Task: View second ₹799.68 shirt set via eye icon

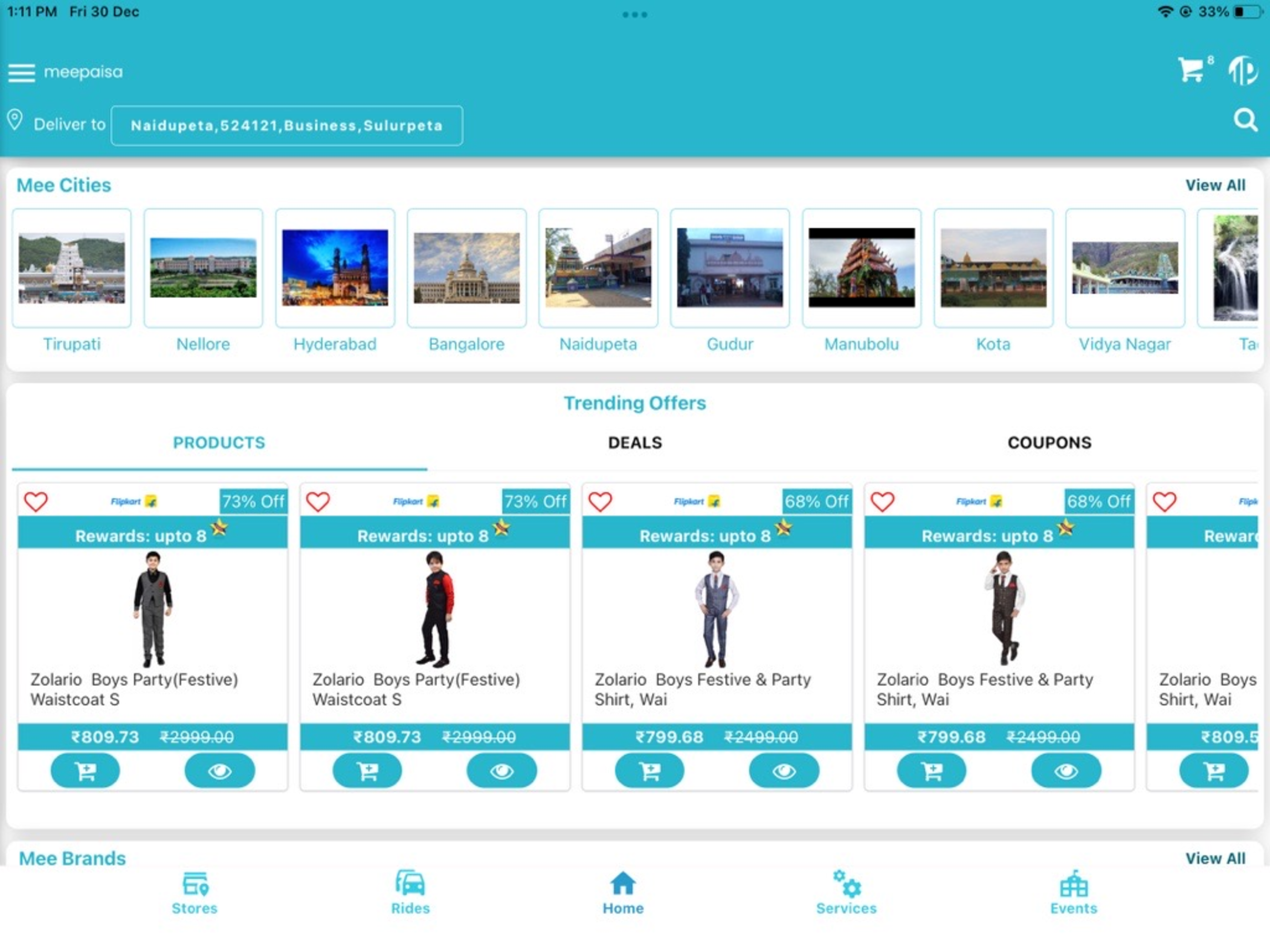Action: 1066,771
